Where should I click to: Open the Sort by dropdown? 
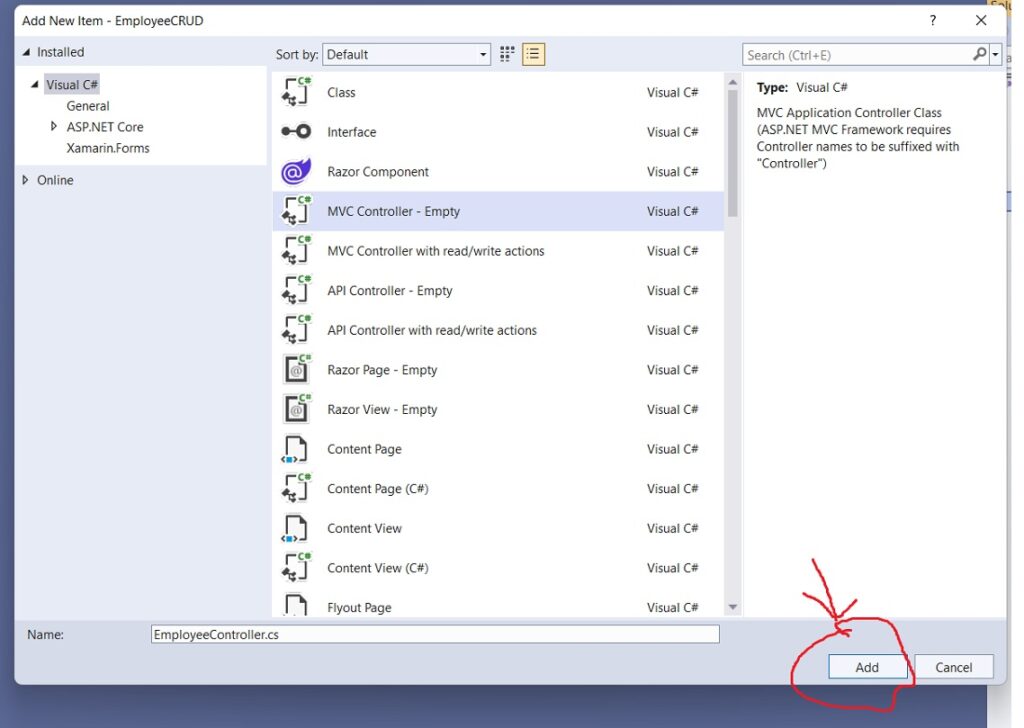tap(406, 54)
